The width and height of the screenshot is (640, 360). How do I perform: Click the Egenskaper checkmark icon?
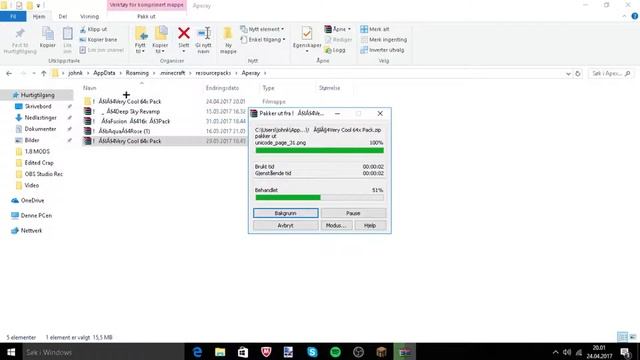pyautogui.click(x=307, y=33)
